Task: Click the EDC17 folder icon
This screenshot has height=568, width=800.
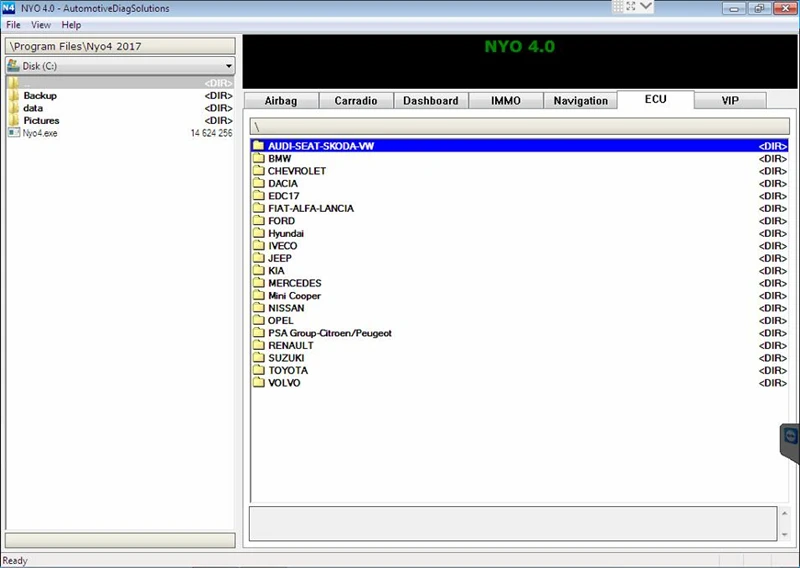Action: [x=259, y=195]
